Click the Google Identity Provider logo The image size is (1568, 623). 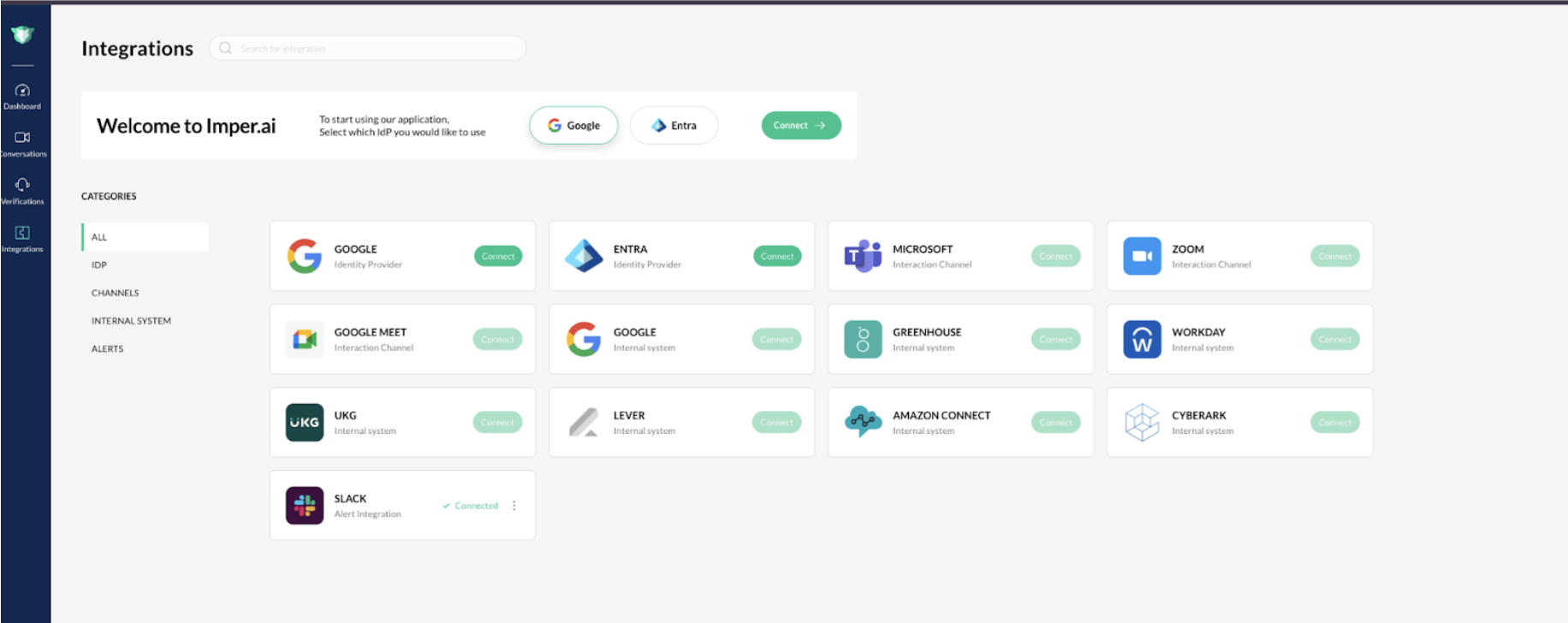(305, 256)
